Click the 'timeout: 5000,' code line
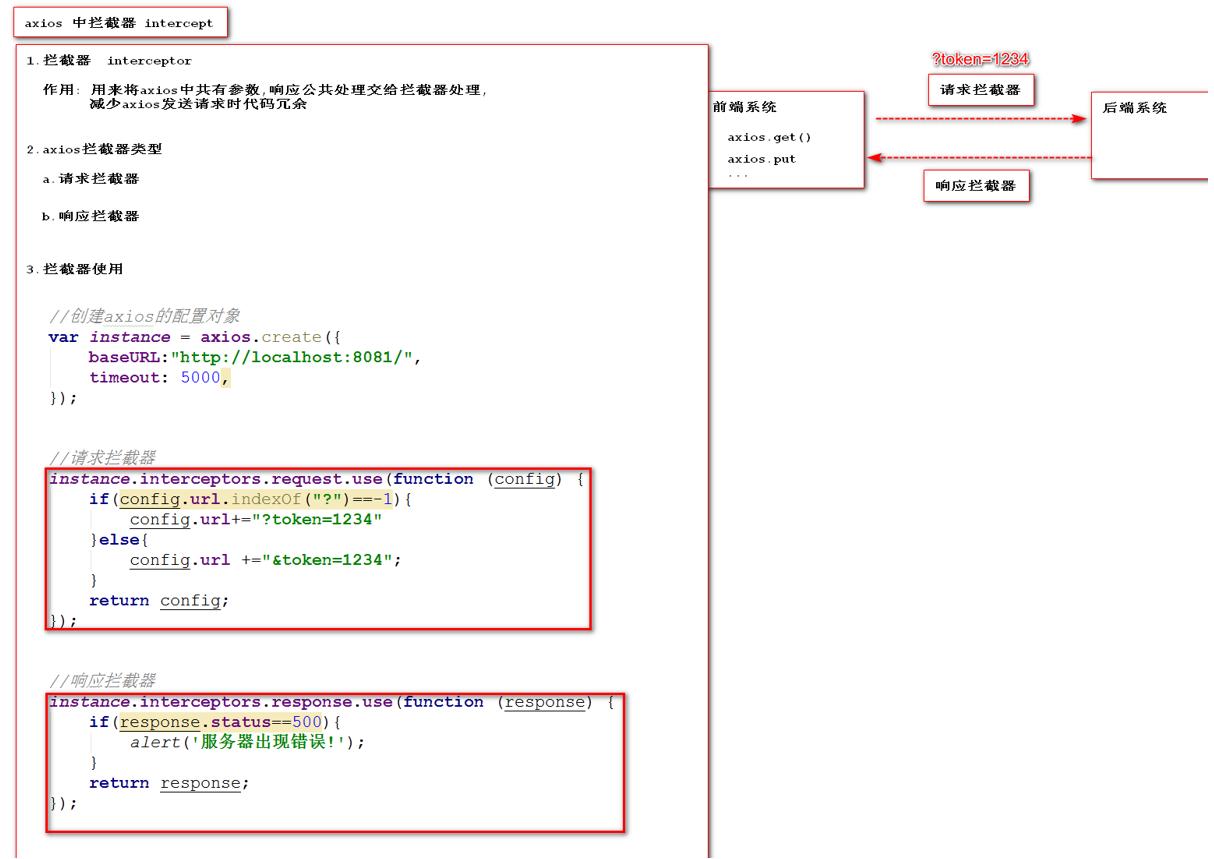This screenshot has height=859, width=1214. click(x=160, y=377)
